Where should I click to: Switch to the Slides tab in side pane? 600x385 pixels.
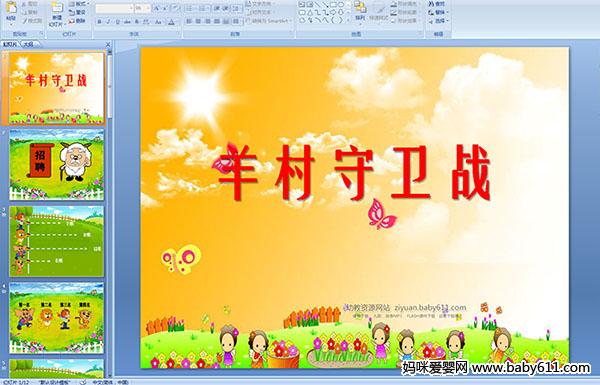point(10,44)
